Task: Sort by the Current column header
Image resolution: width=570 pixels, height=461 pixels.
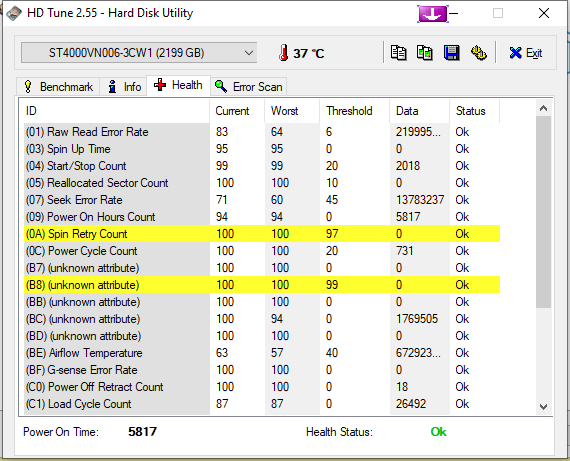Action: [237, 111]
